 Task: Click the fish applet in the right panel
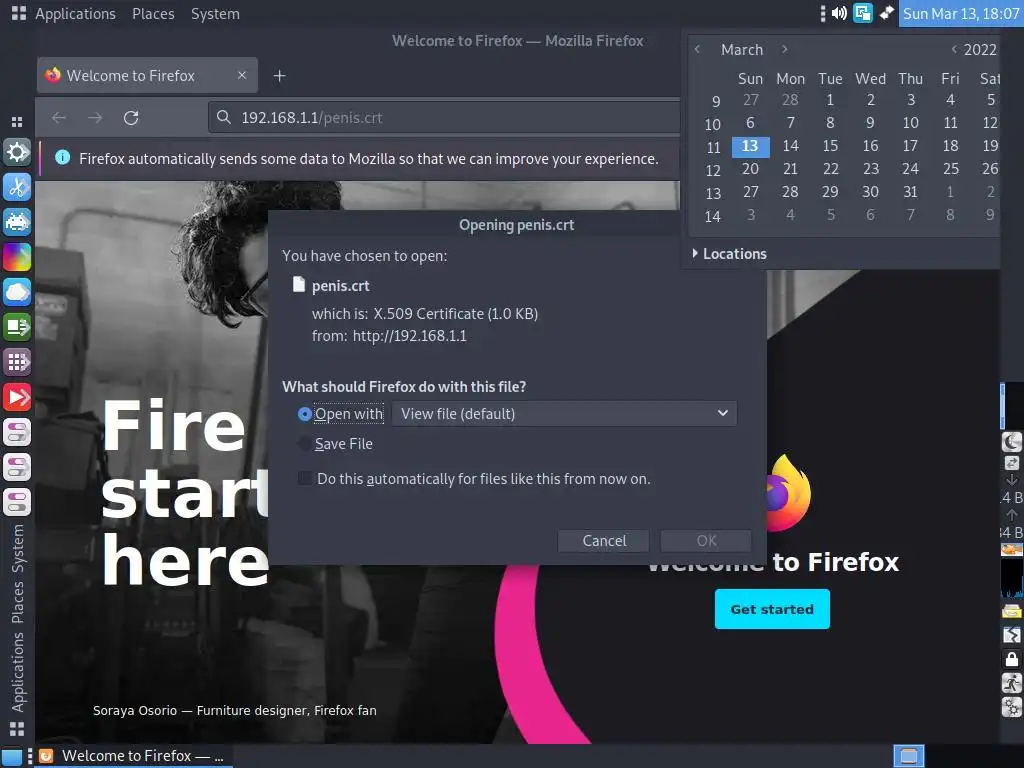1012,549
